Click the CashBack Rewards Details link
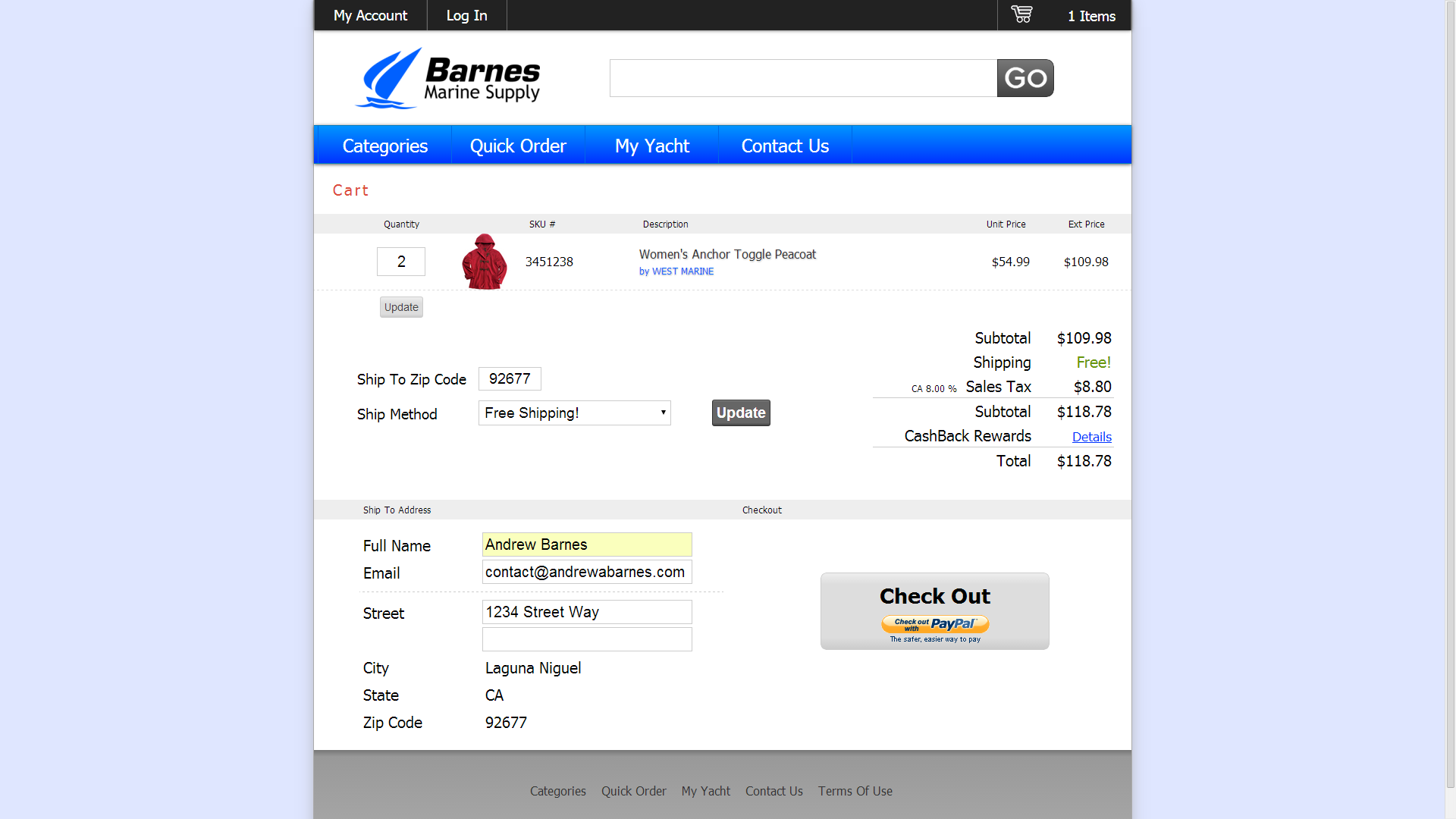 tap(1091, 436)
